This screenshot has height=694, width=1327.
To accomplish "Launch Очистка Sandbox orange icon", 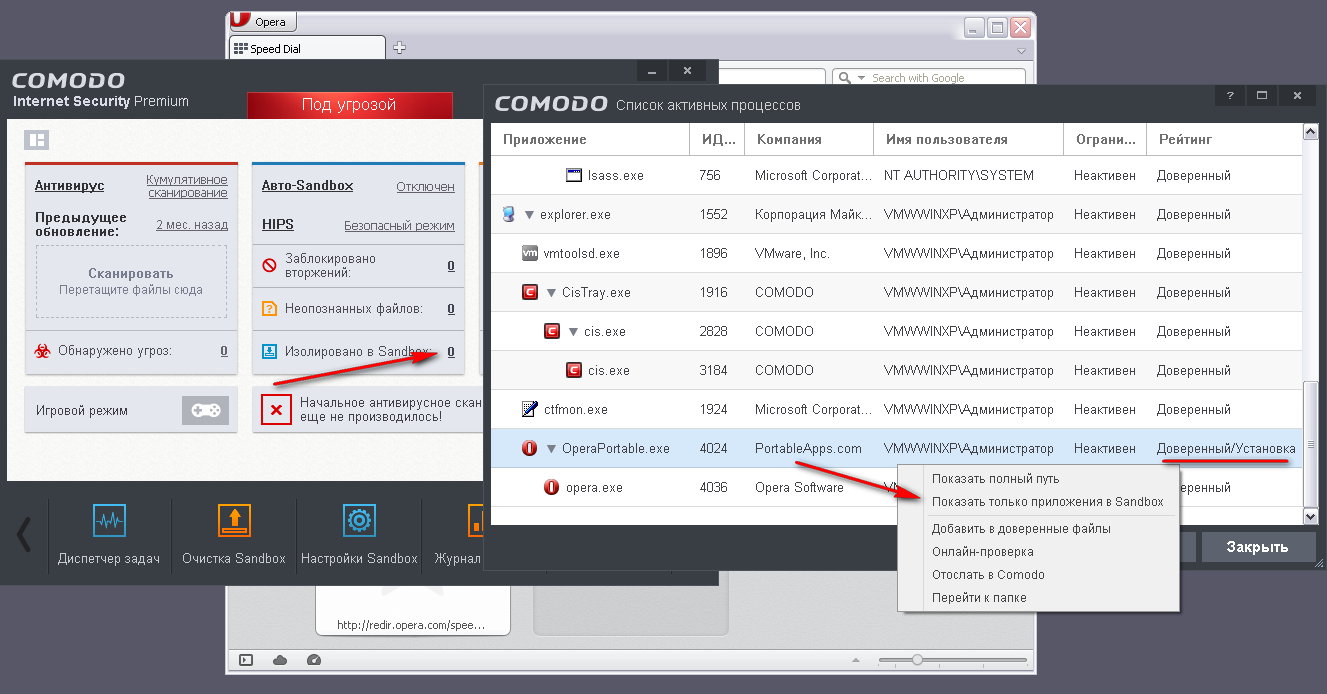I will (234, 521).
